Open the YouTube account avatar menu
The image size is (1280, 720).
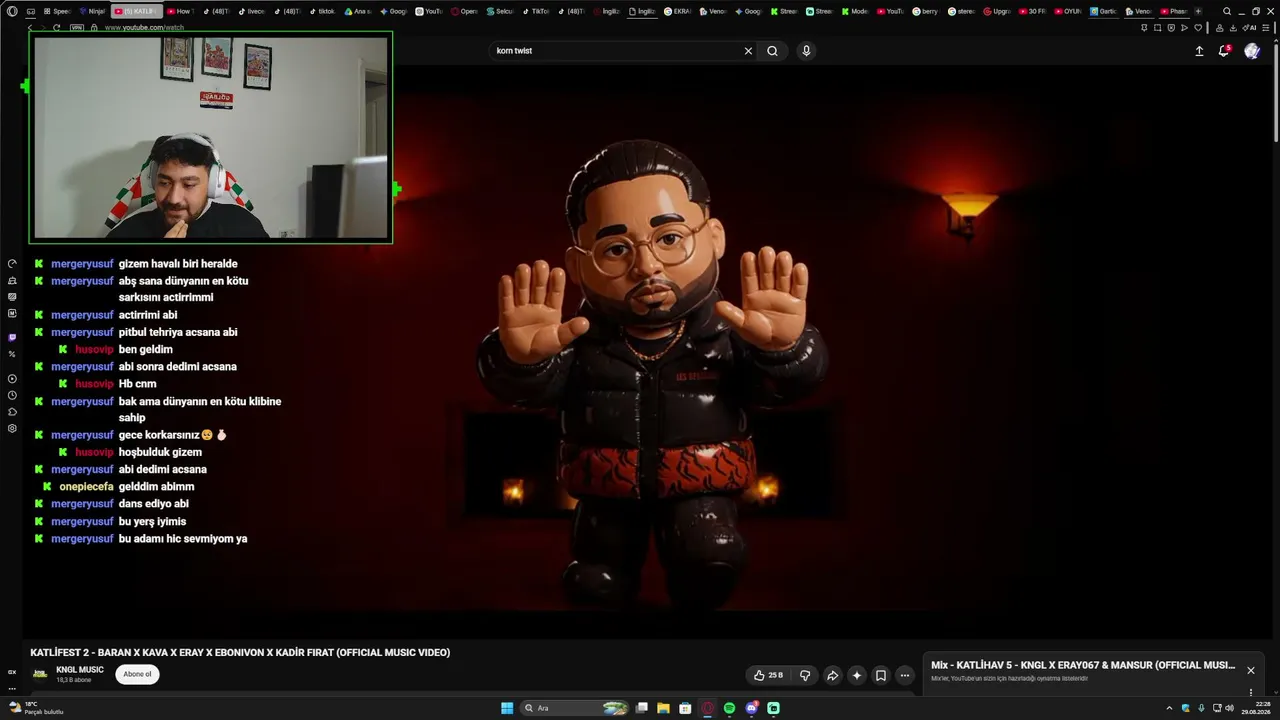1252,51
